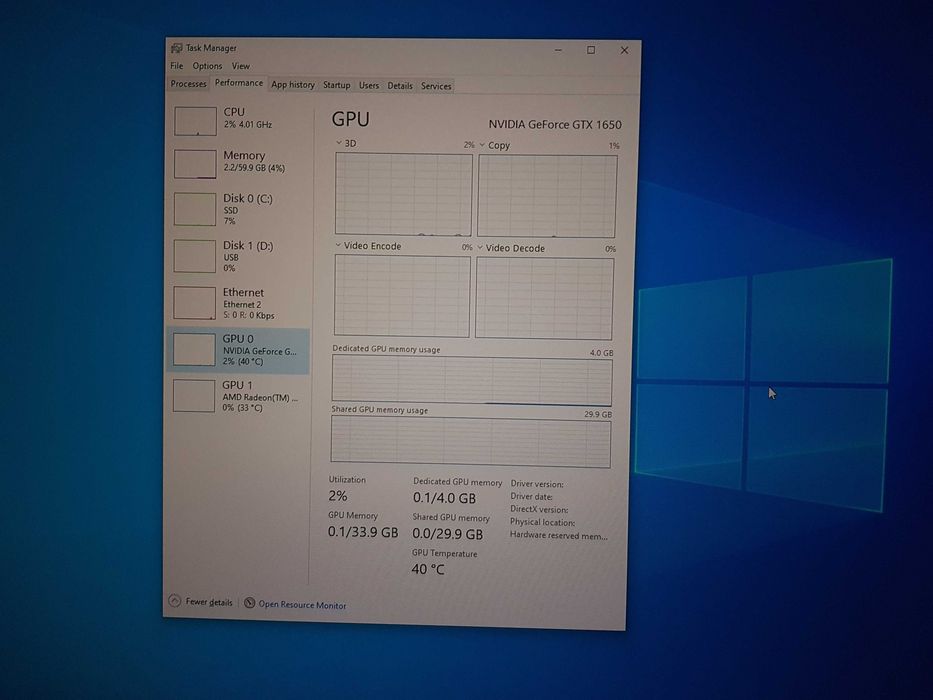This screenshot has height=700, width=933.
Task: Click the Copy usage graph
Action: (x=547, y=196)
